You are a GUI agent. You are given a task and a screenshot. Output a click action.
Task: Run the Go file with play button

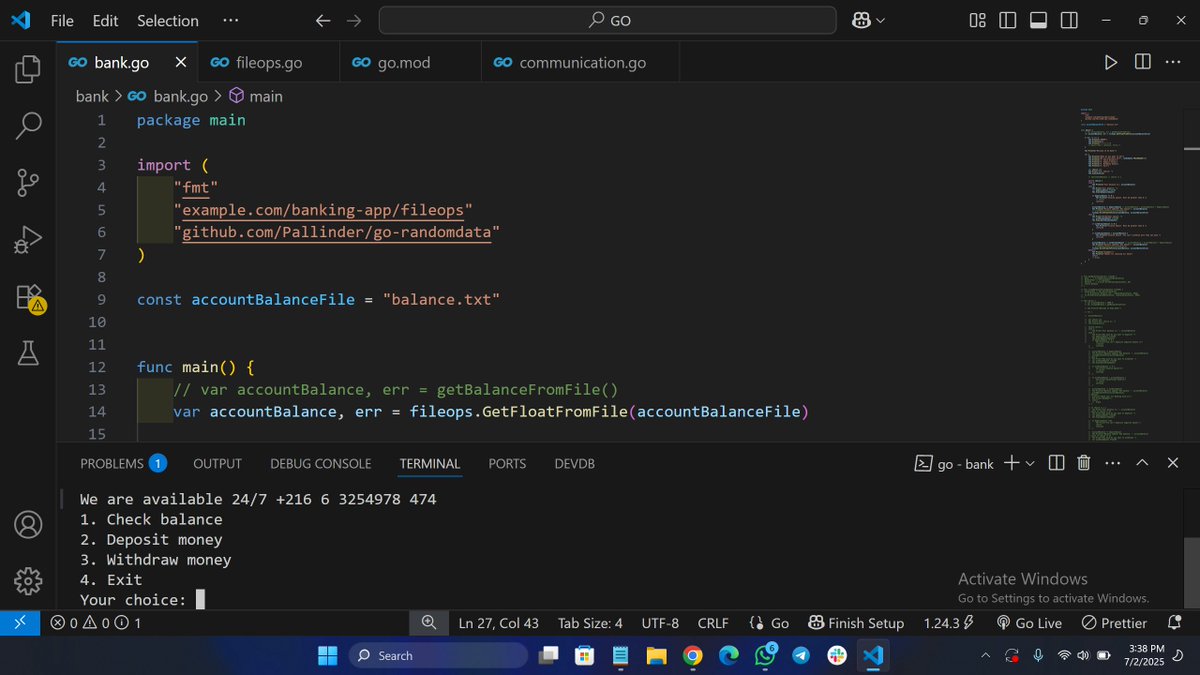(1111, 61)
